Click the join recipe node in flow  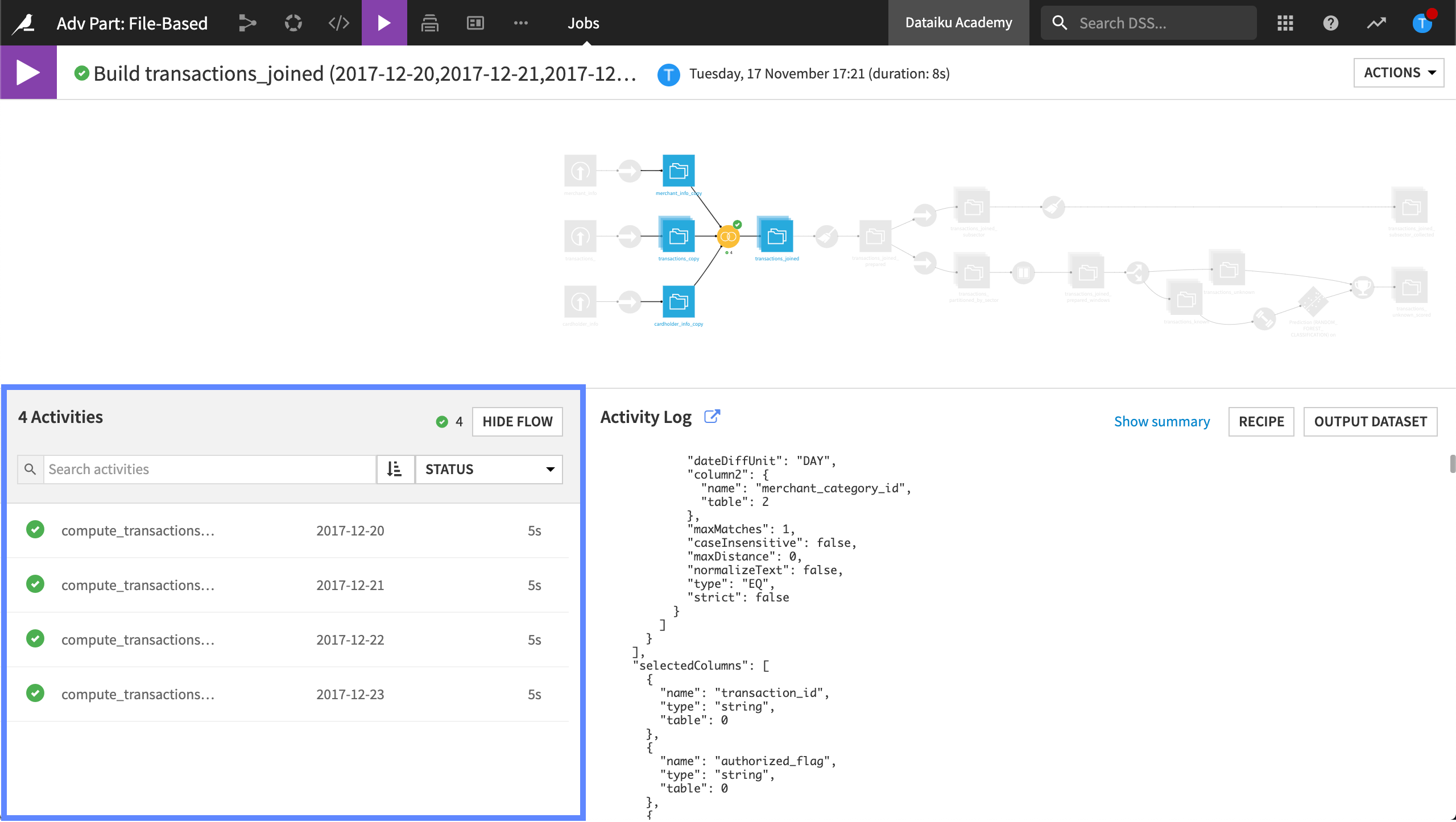728,236
